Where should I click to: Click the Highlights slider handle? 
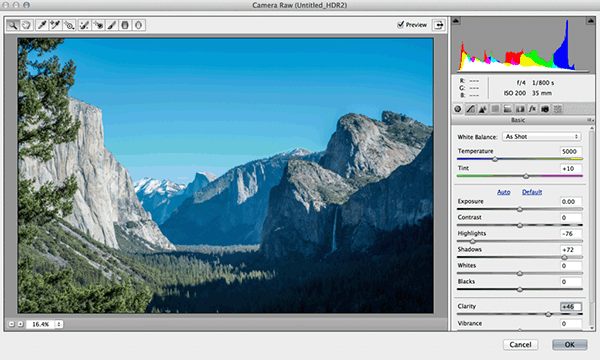click(473, 241)
